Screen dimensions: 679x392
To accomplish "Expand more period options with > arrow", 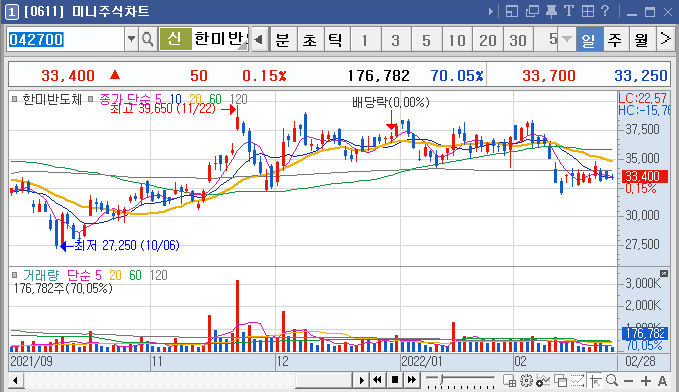I will [666, 39].
